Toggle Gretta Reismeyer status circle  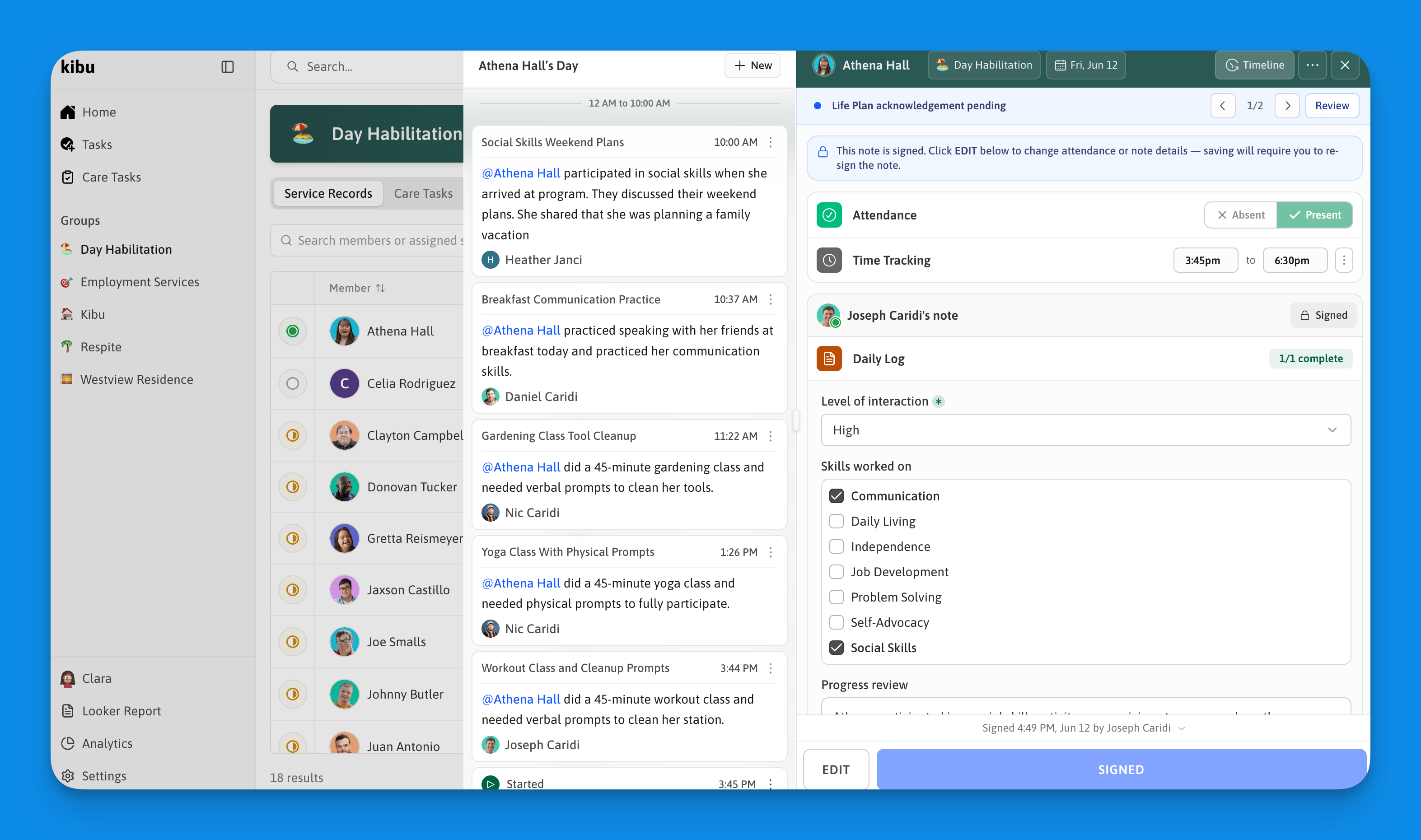coord(293,538)
